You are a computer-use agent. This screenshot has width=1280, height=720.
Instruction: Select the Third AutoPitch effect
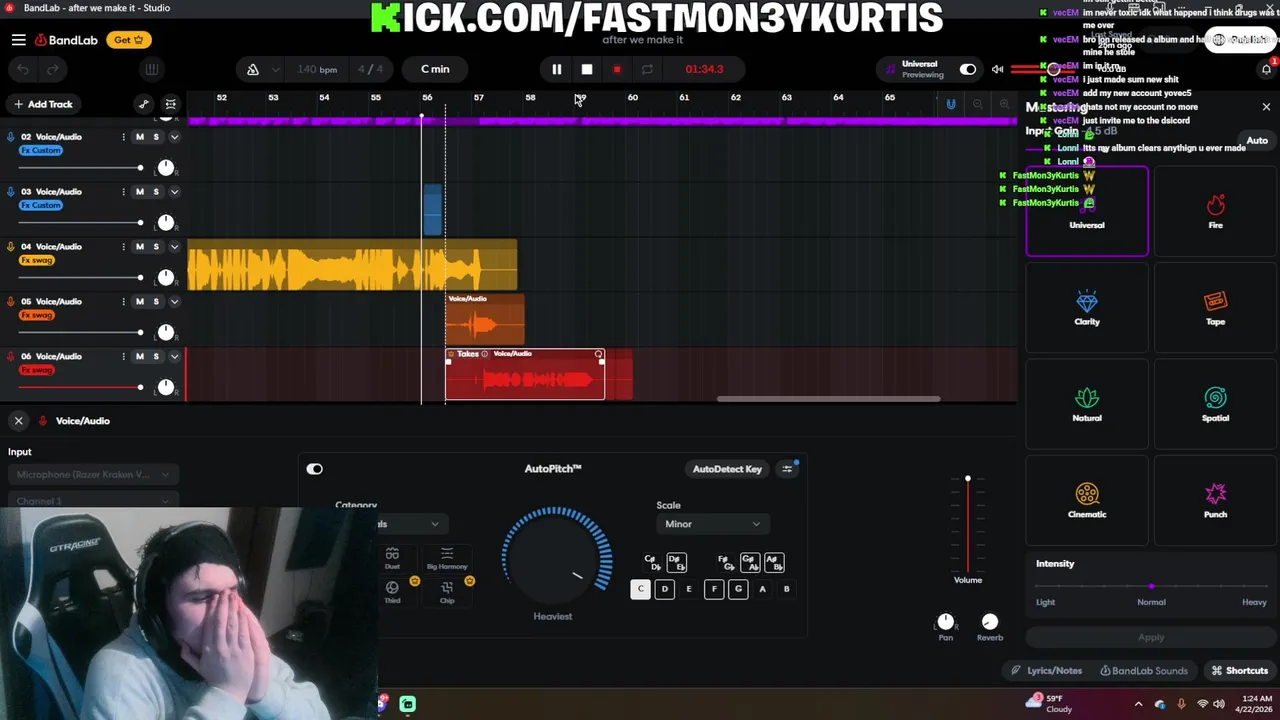pyautogui.click(x=392, y=592)
